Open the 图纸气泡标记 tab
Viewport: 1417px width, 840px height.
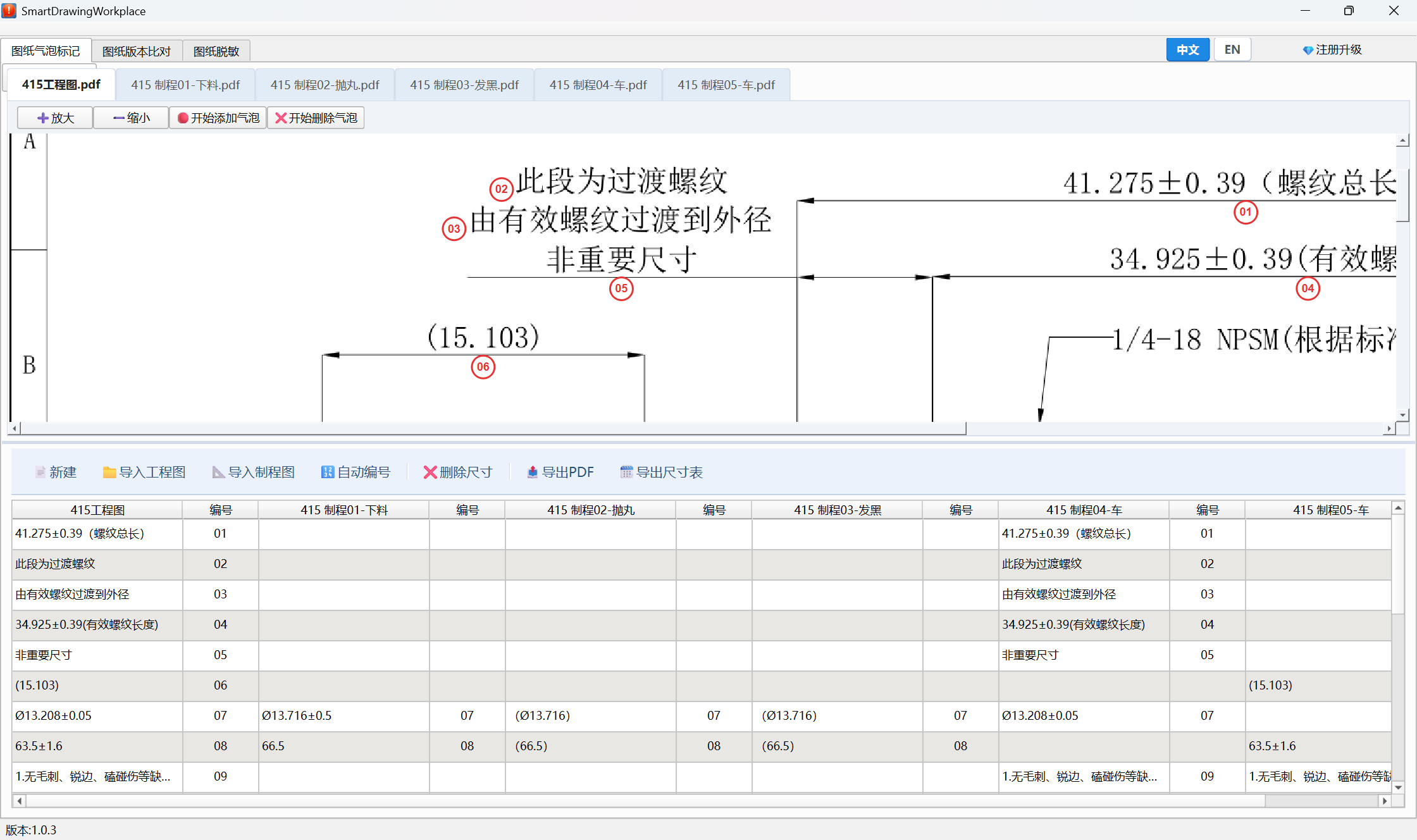click(x=46, y=51)
